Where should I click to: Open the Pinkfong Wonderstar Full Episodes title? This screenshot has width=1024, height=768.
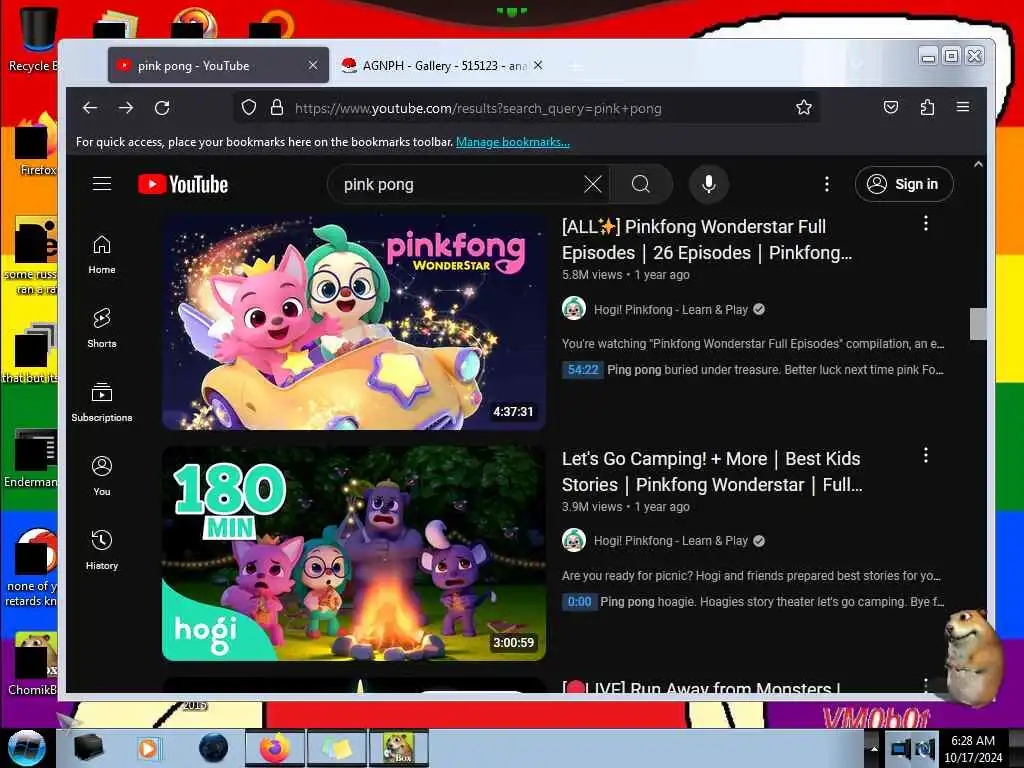(x=707, y=240)
